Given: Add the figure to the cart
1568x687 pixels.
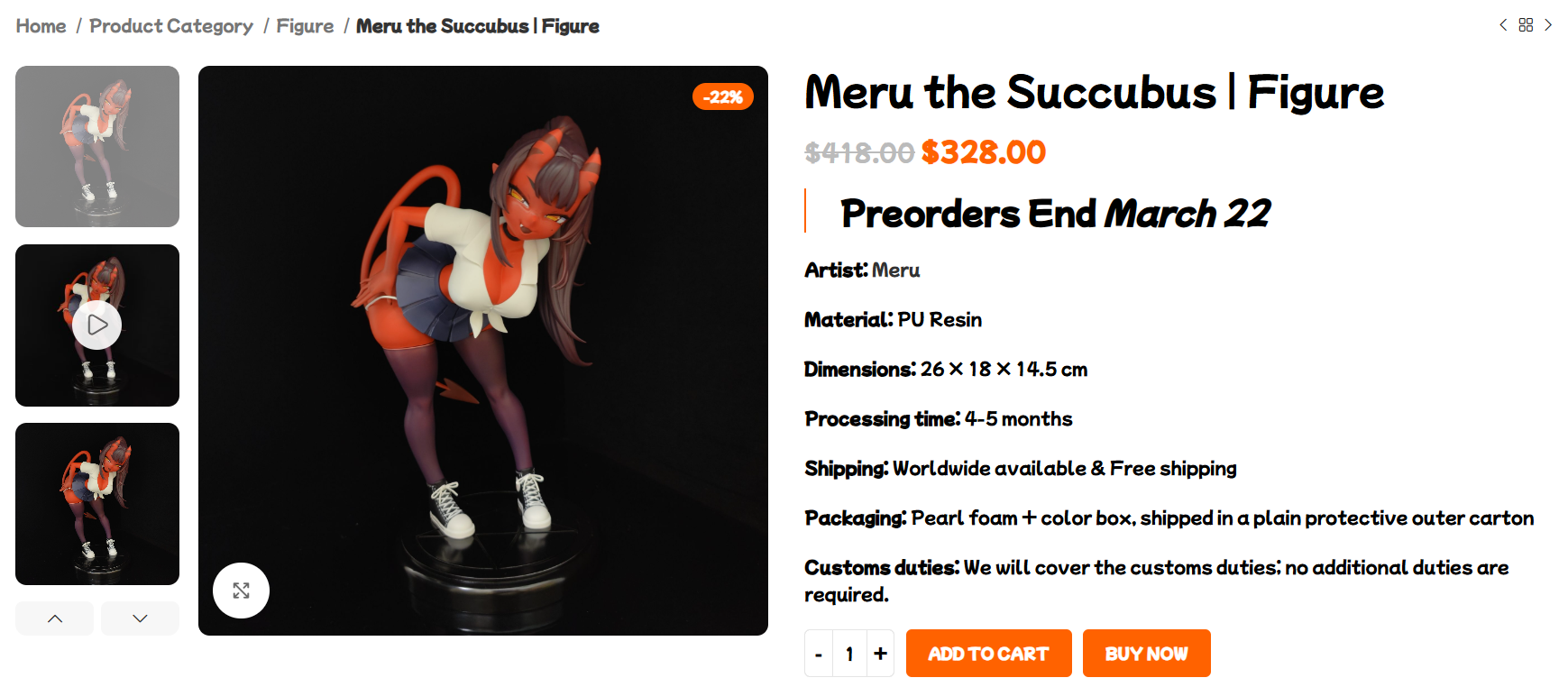Looking at the screenshot, I should tap(989, 654).
